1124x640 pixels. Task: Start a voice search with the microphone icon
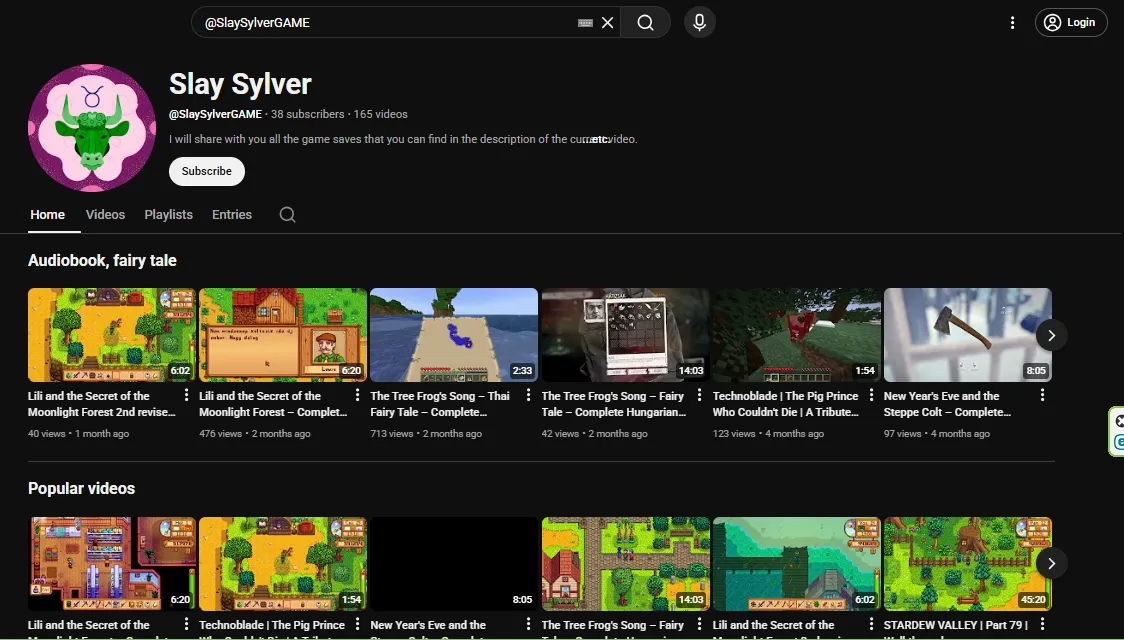click(699, 21)
